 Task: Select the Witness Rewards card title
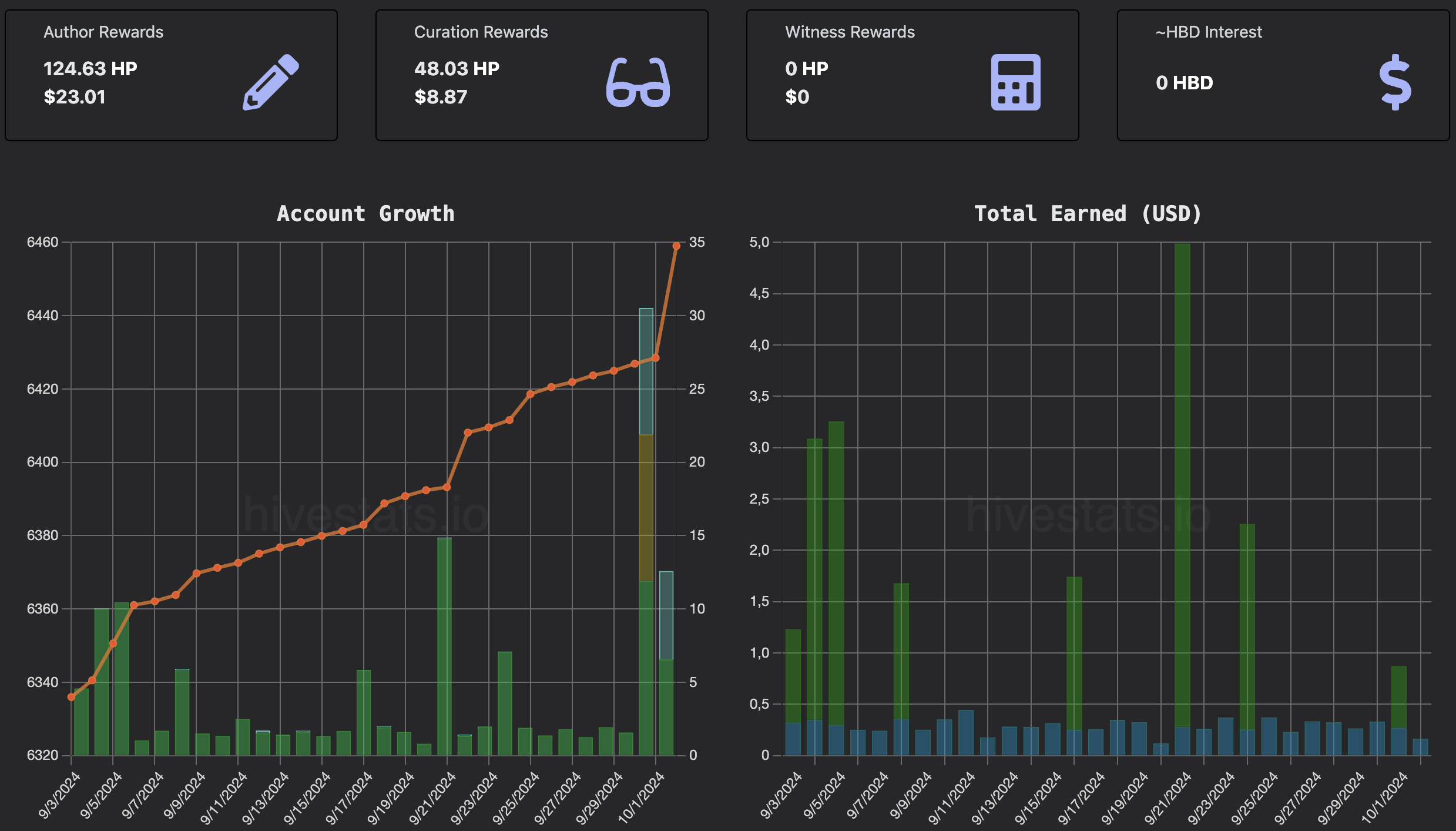point(850,32)
